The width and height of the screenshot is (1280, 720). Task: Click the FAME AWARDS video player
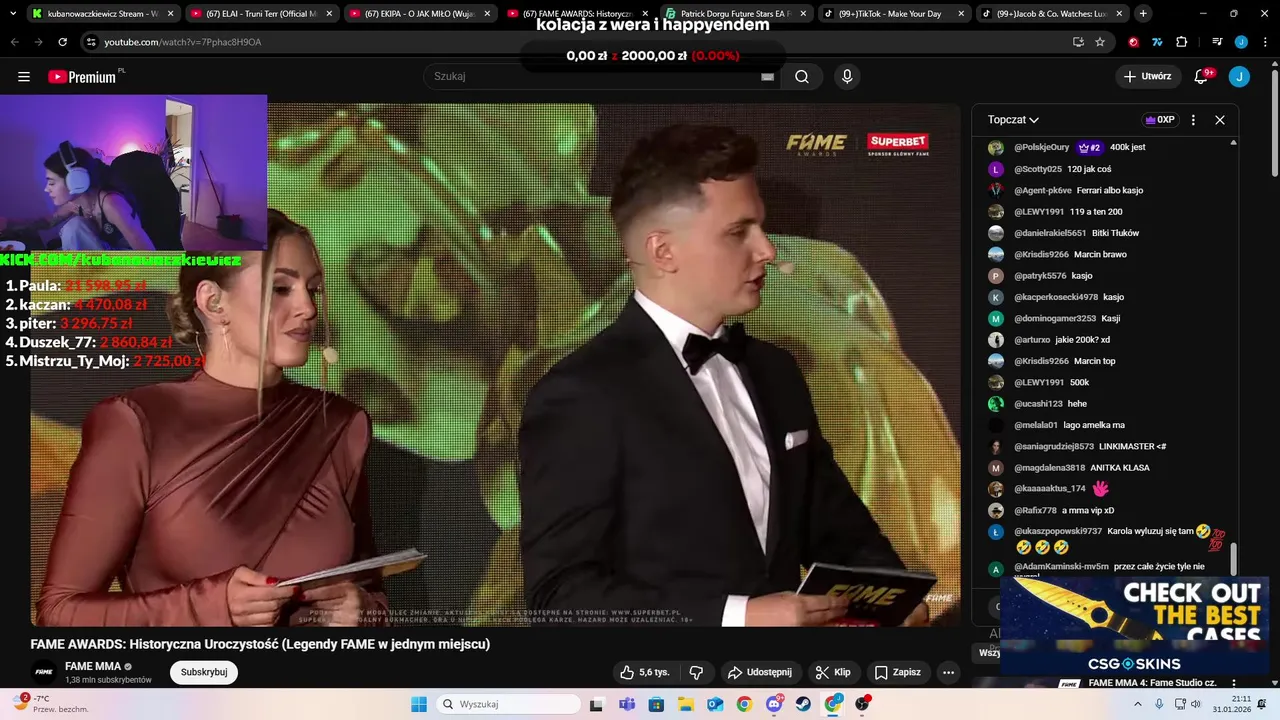click(x=495, y=365)
